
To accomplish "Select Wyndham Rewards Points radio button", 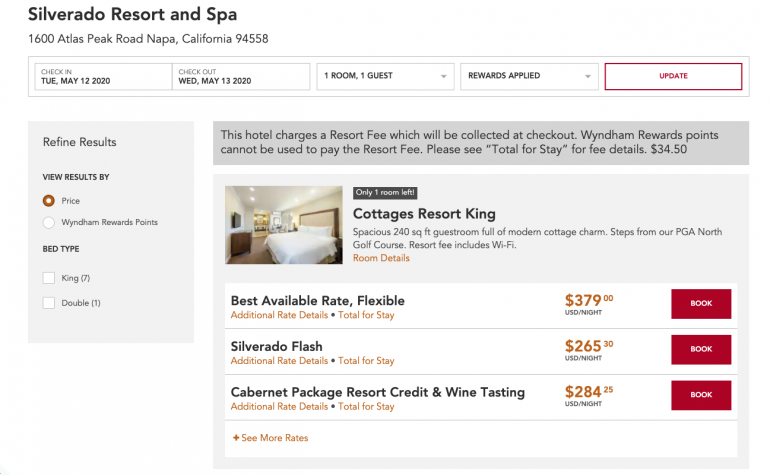I will (x=49, y=222).
